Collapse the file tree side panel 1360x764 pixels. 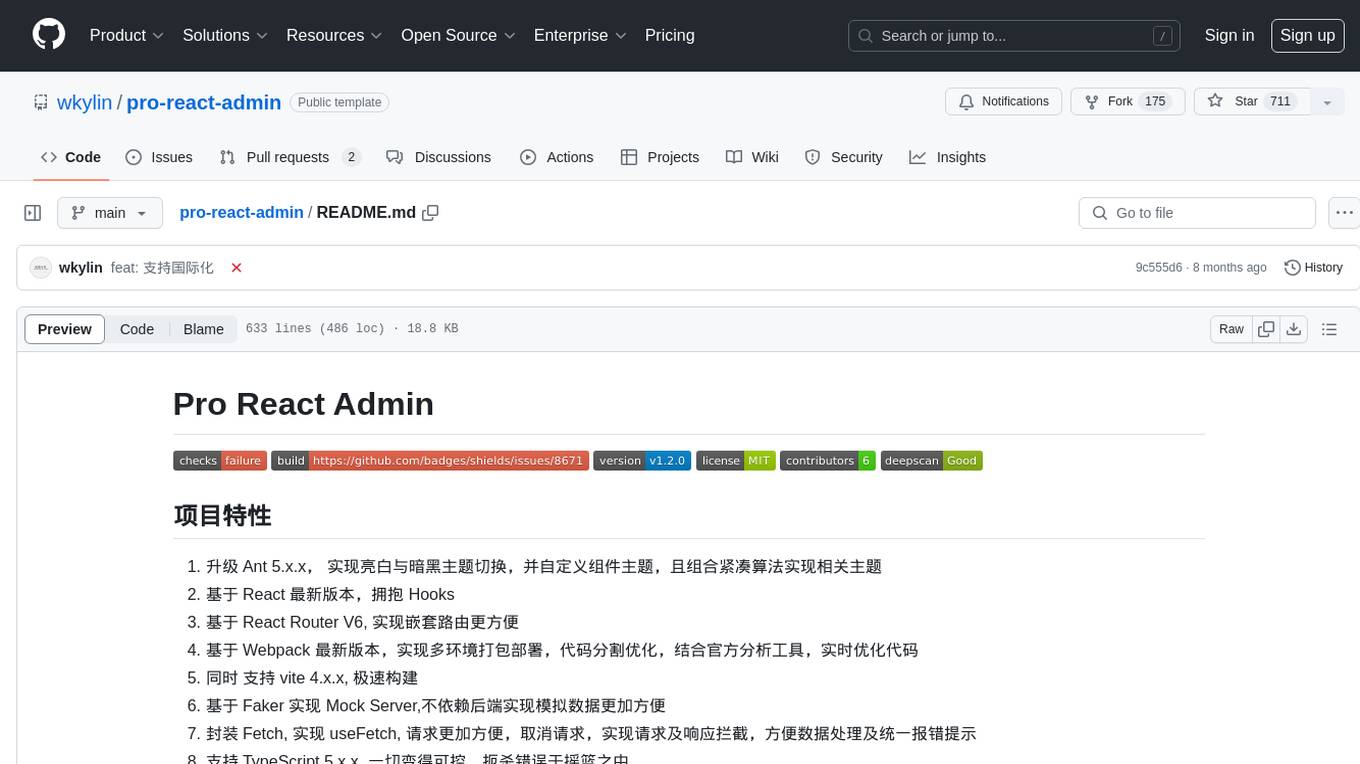(x=33, y=213)
